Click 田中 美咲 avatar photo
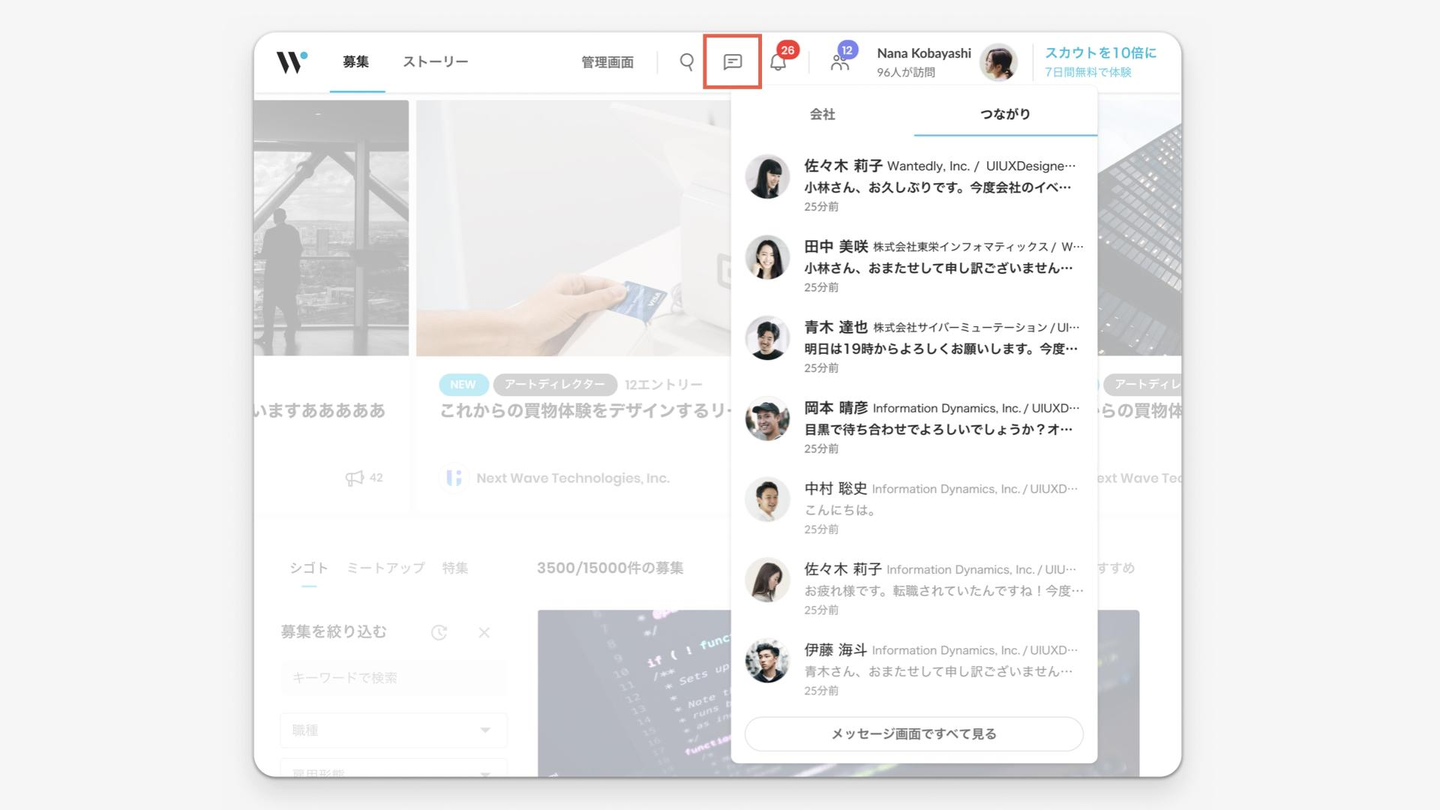 (x=767, y=257)
